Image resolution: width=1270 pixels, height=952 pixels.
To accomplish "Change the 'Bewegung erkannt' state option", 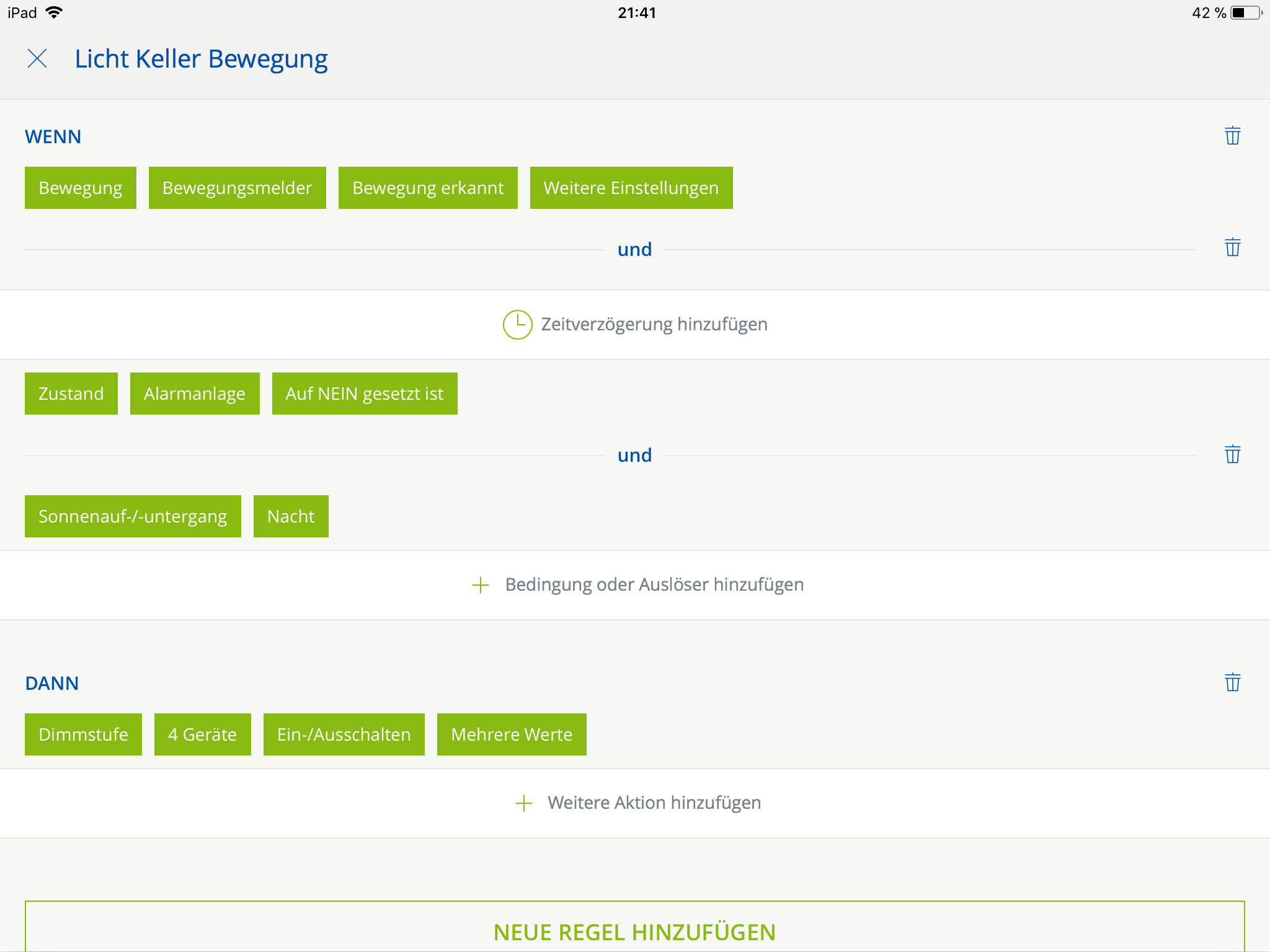I will (x=428, y=188).
